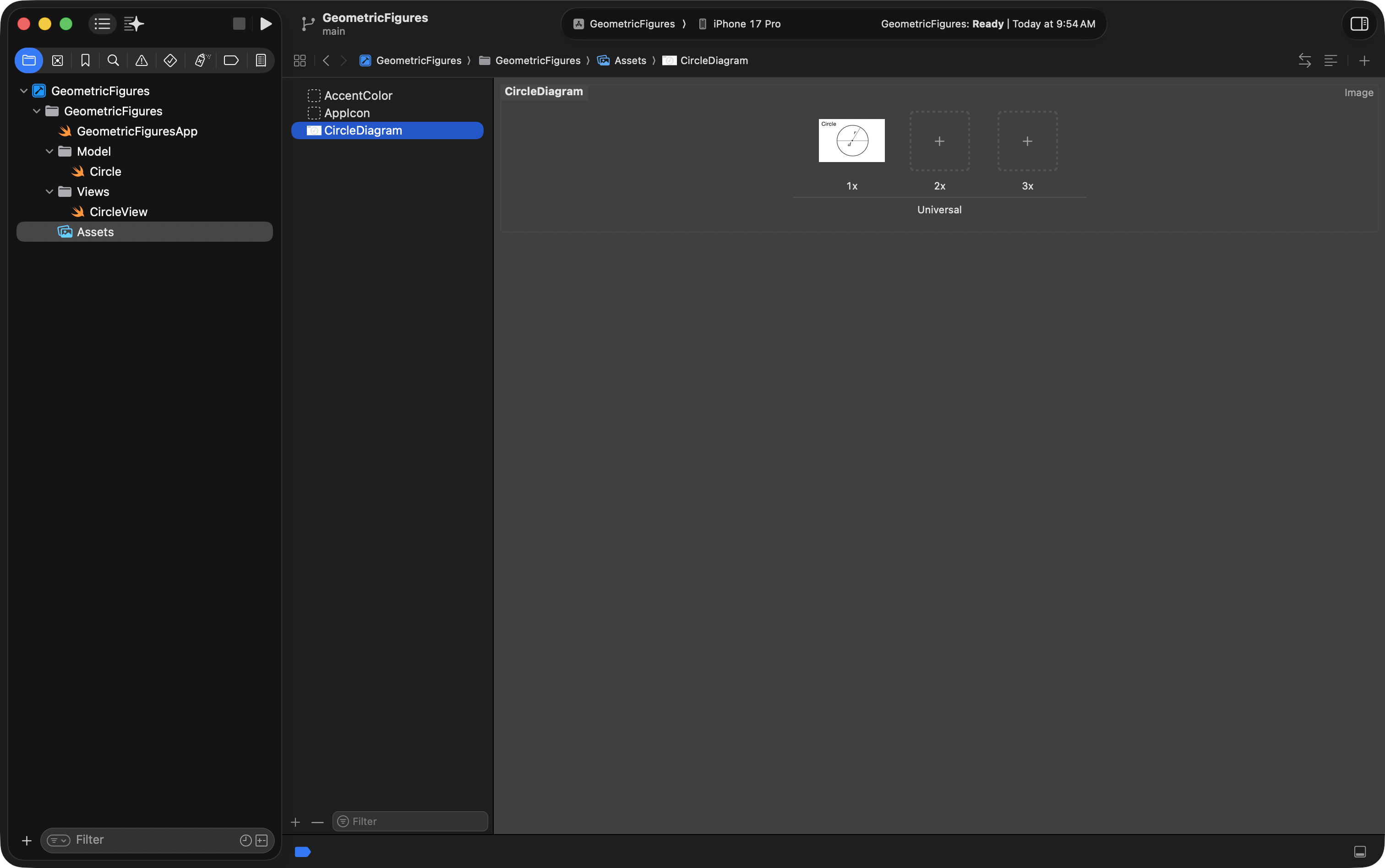Viewport: 1385px width, 868px height.
Task: Toggle the bottom debug area
Action: point(1360,852)
